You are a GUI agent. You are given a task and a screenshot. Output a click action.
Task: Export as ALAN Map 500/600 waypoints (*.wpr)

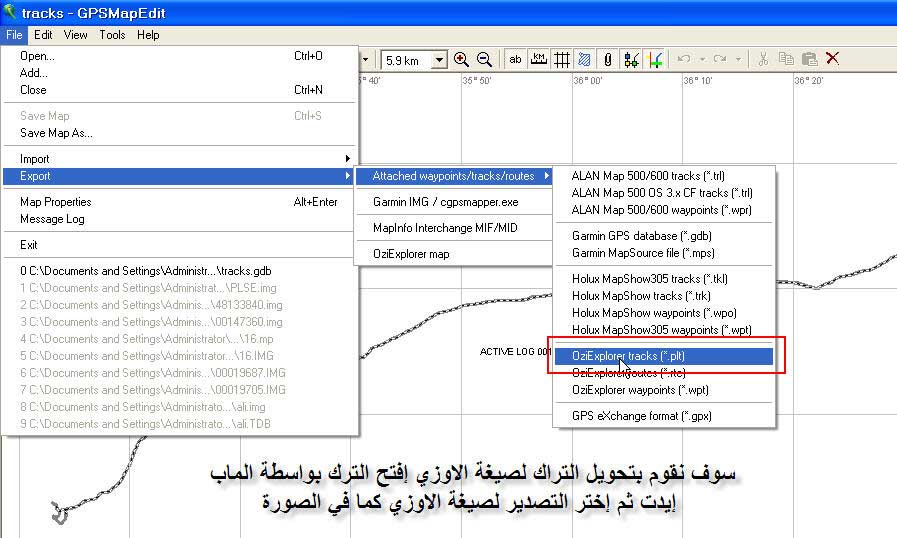(x=664, y=210)
